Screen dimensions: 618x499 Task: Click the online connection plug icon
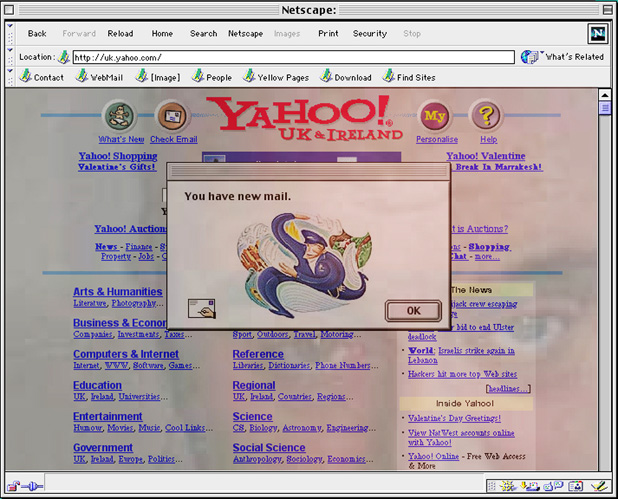pos(32,486)
